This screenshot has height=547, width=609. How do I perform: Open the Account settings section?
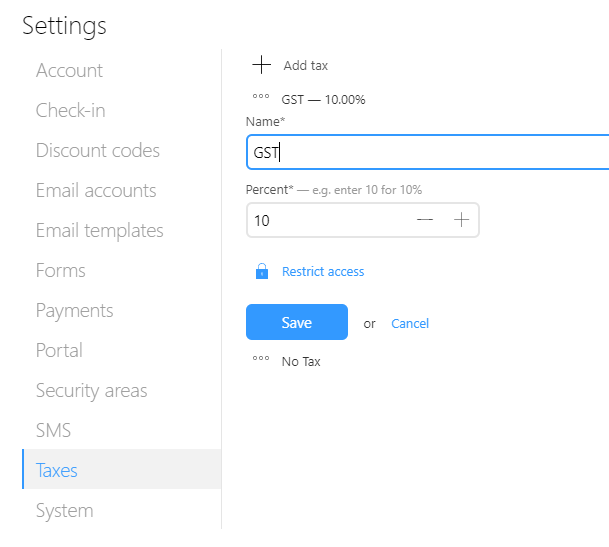click(x=69, y=70)
